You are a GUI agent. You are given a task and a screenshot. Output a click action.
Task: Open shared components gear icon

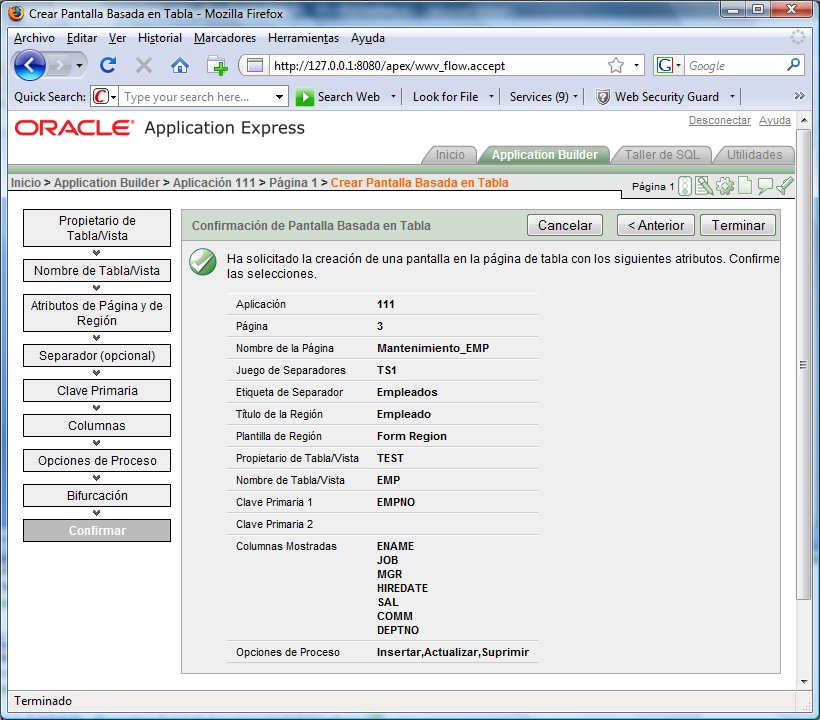tap(725, 186)
